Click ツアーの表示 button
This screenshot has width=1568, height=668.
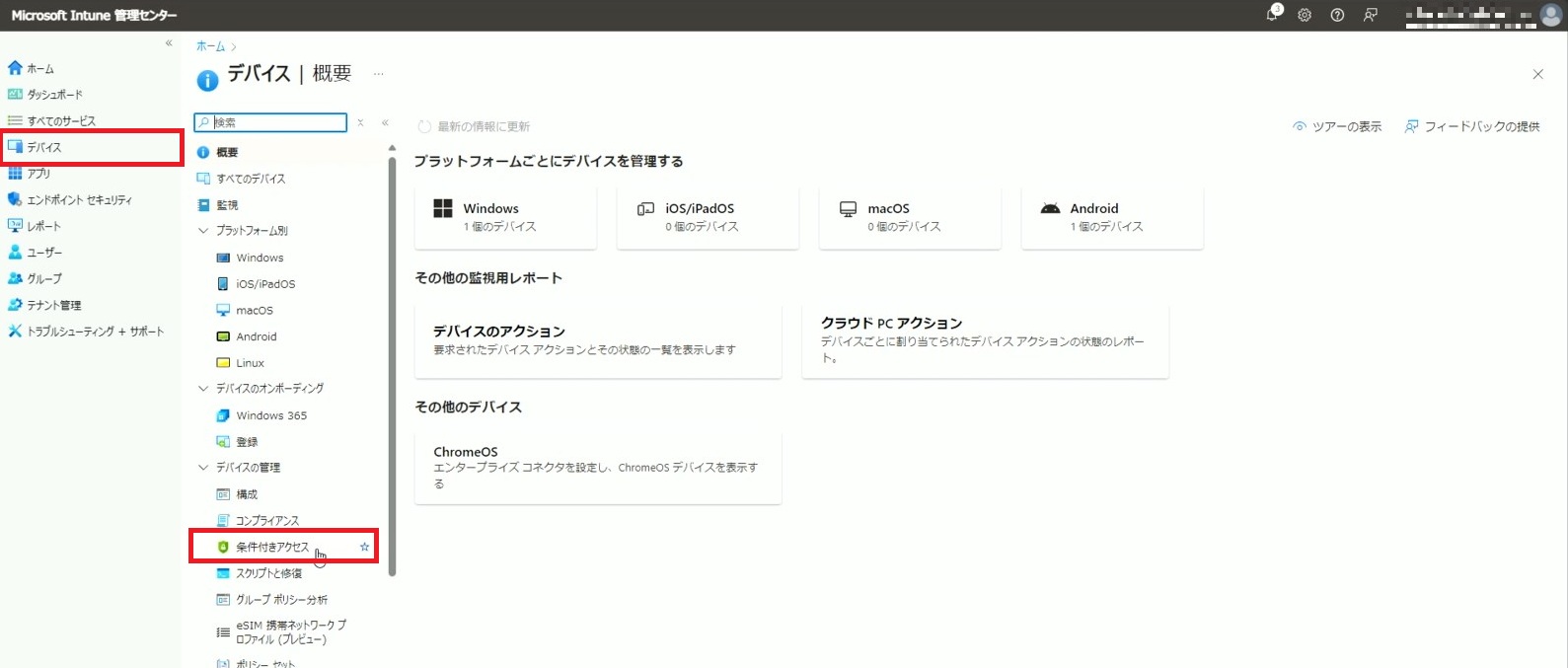click(1337, 126)
